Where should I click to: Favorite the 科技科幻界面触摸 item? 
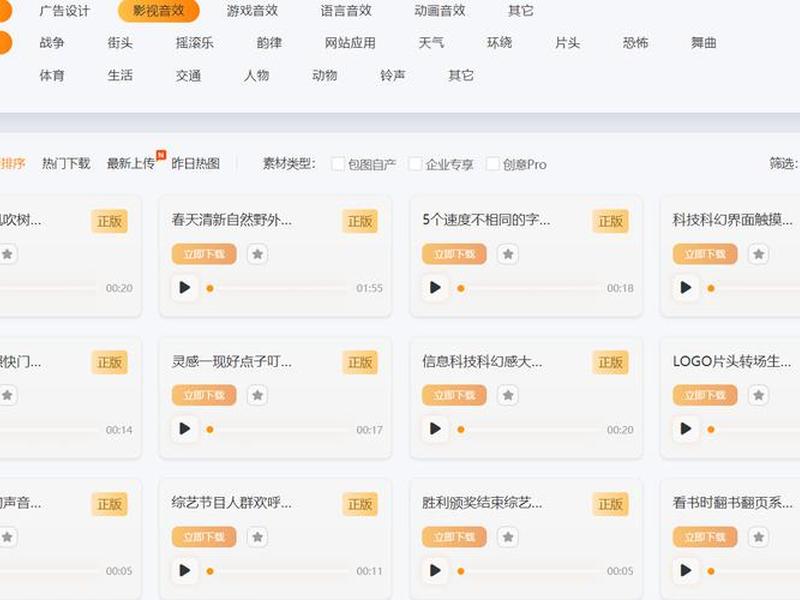[x=759, y=254]
